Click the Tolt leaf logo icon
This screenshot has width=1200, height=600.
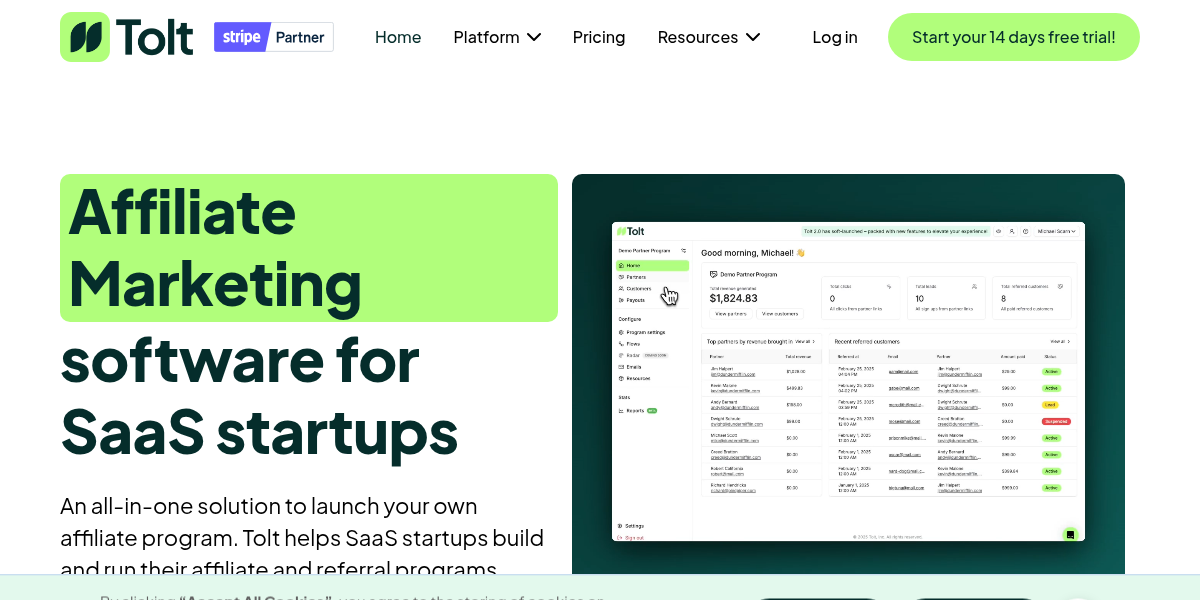[85, 37]
